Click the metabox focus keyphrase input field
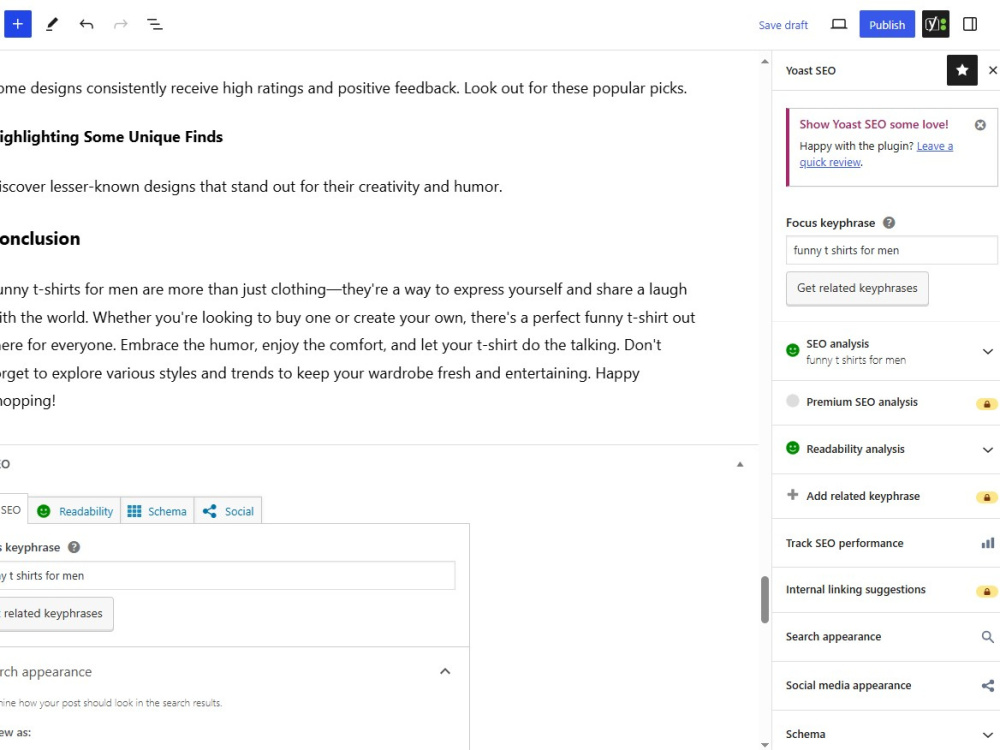The width and height of the screenshot is (1000, 750). (227, 575)
